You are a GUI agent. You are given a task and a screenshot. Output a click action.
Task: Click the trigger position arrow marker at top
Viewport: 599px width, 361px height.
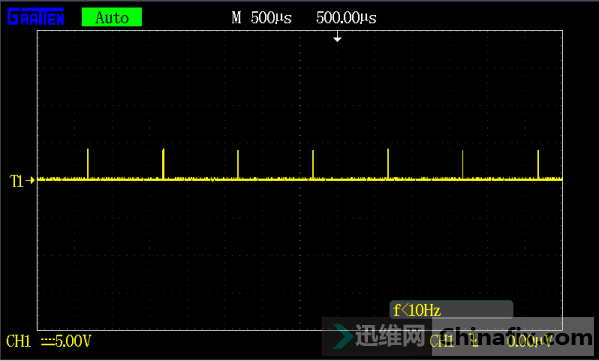pyautogui.click(x=337, y=37)
